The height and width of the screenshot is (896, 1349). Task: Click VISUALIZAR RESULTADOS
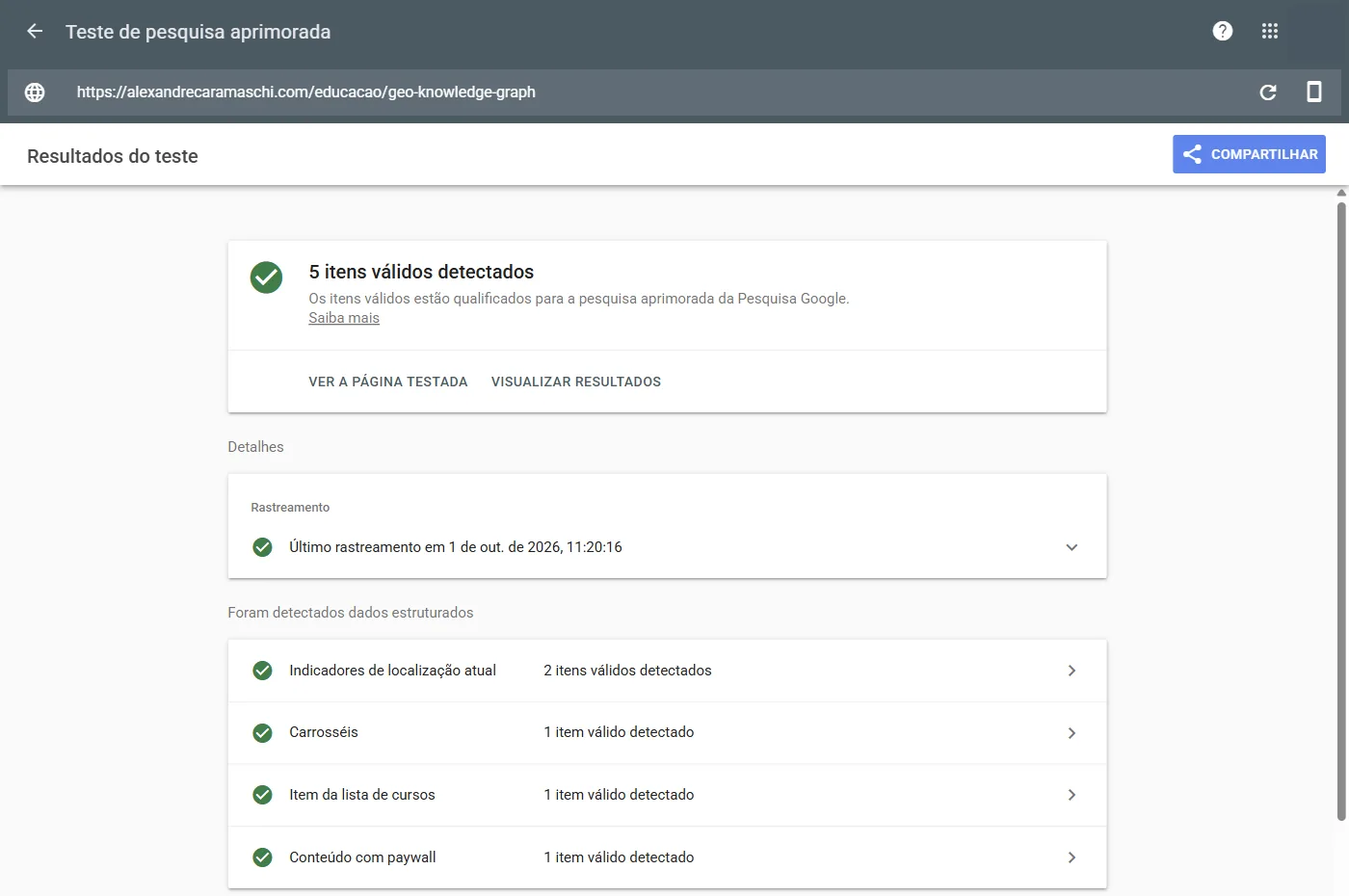click(x=576, y=382)
